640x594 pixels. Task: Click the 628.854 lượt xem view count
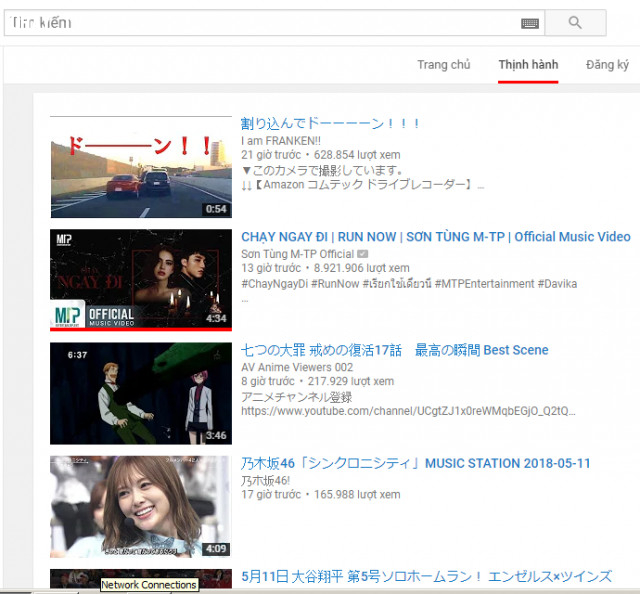(x=357, y=155)
